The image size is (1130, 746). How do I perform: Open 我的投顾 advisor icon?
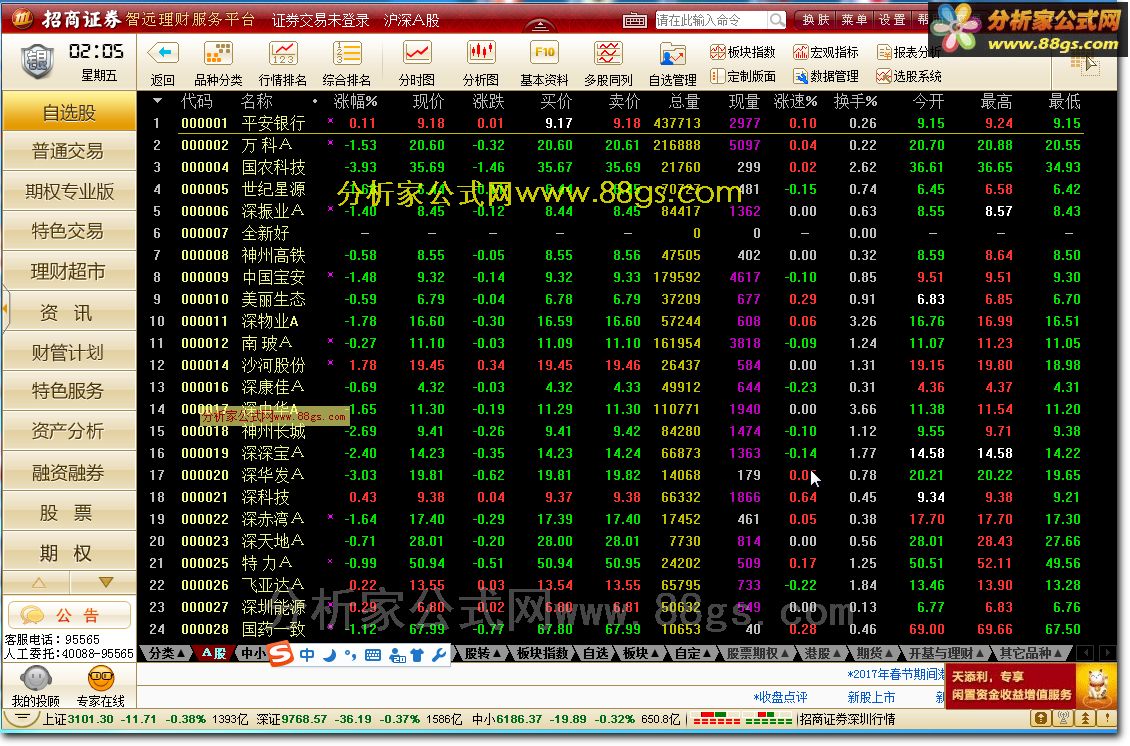click(x=35, y=679)
